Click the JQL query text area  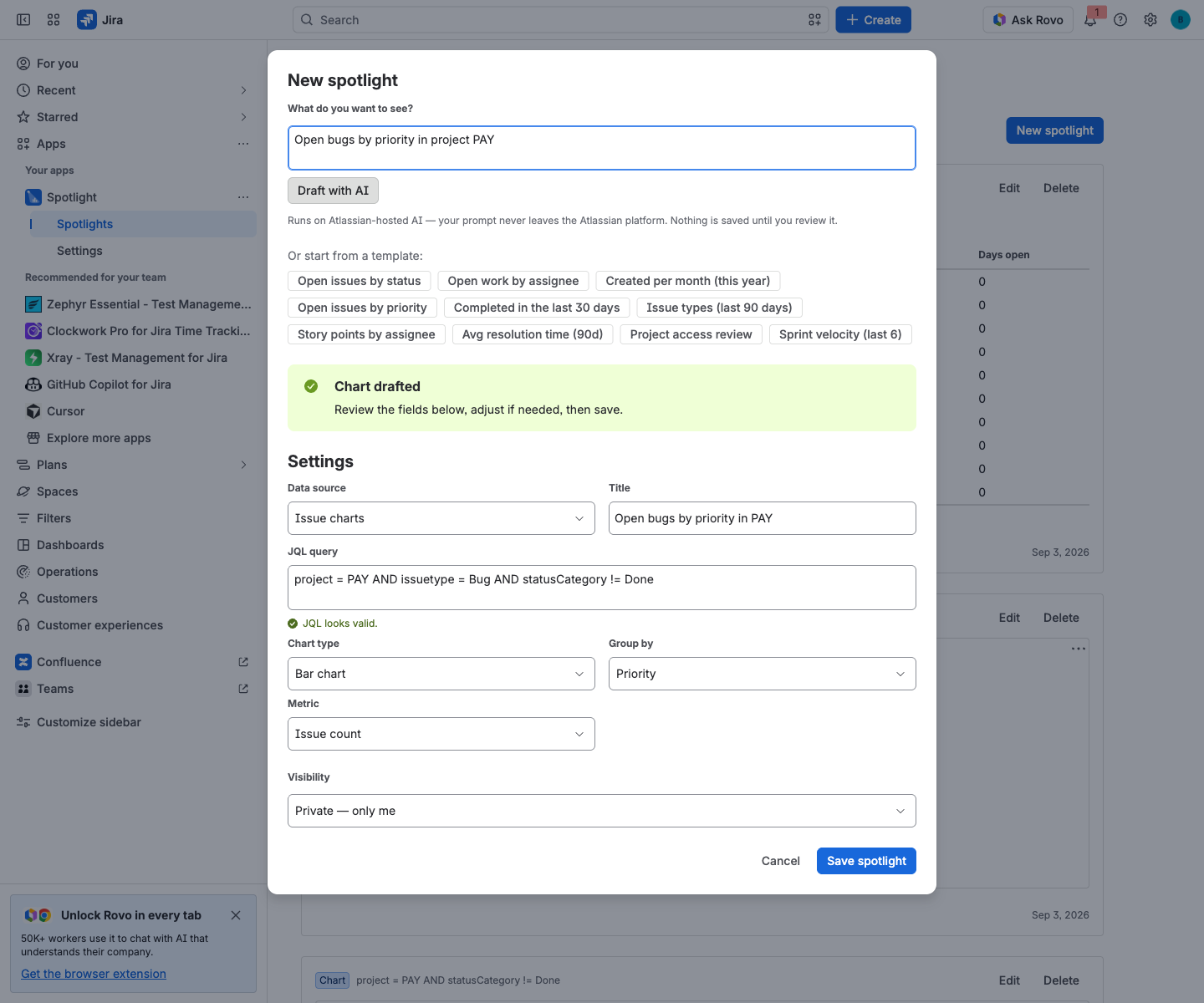click(602, 588)
